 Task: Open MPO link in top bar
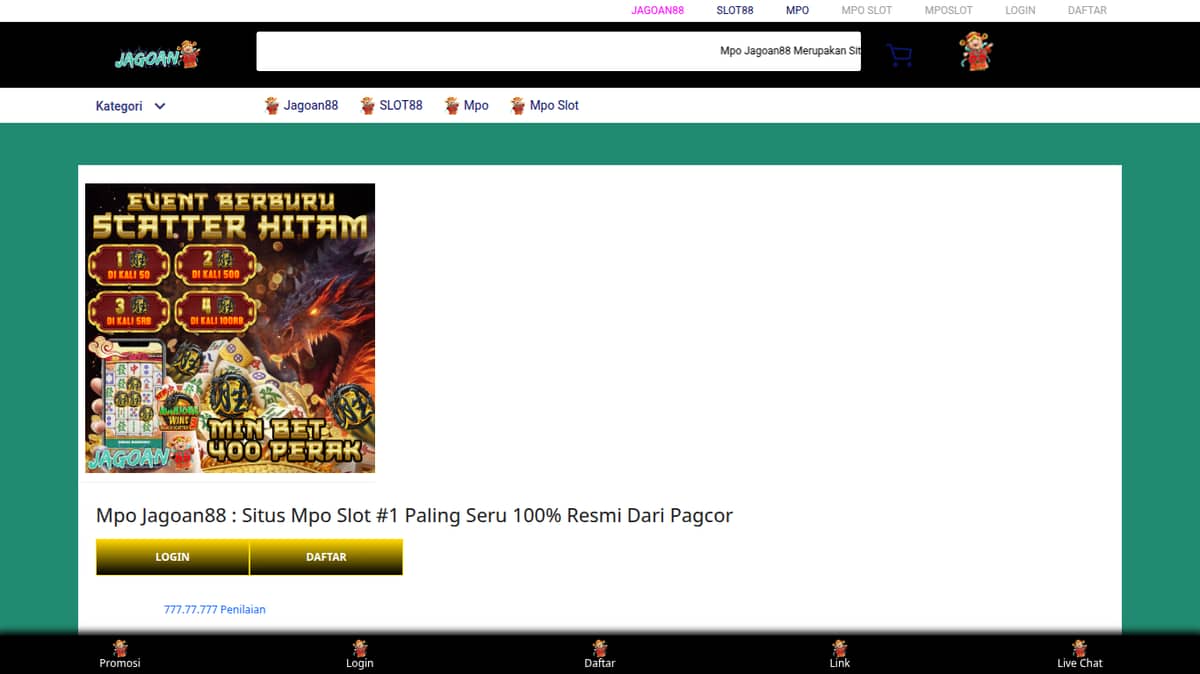point(797,10)
